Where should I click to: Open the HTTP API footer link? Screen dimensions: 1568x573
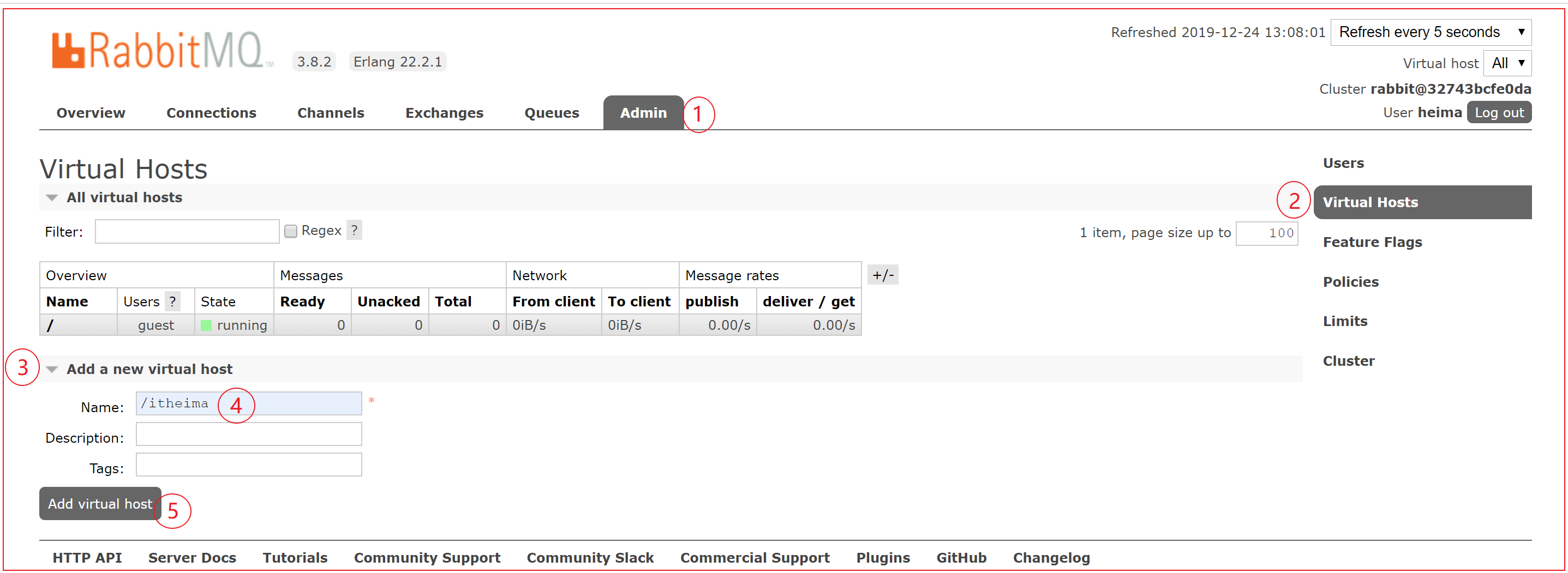[87, 558]
